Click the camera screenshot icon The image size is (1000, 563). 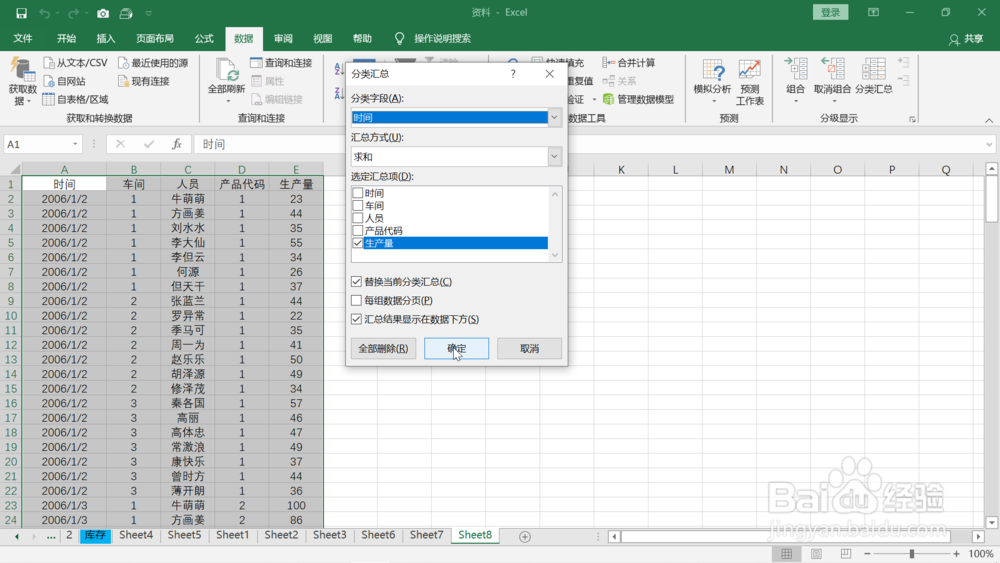pyautogui.click(x=103, y=13)
